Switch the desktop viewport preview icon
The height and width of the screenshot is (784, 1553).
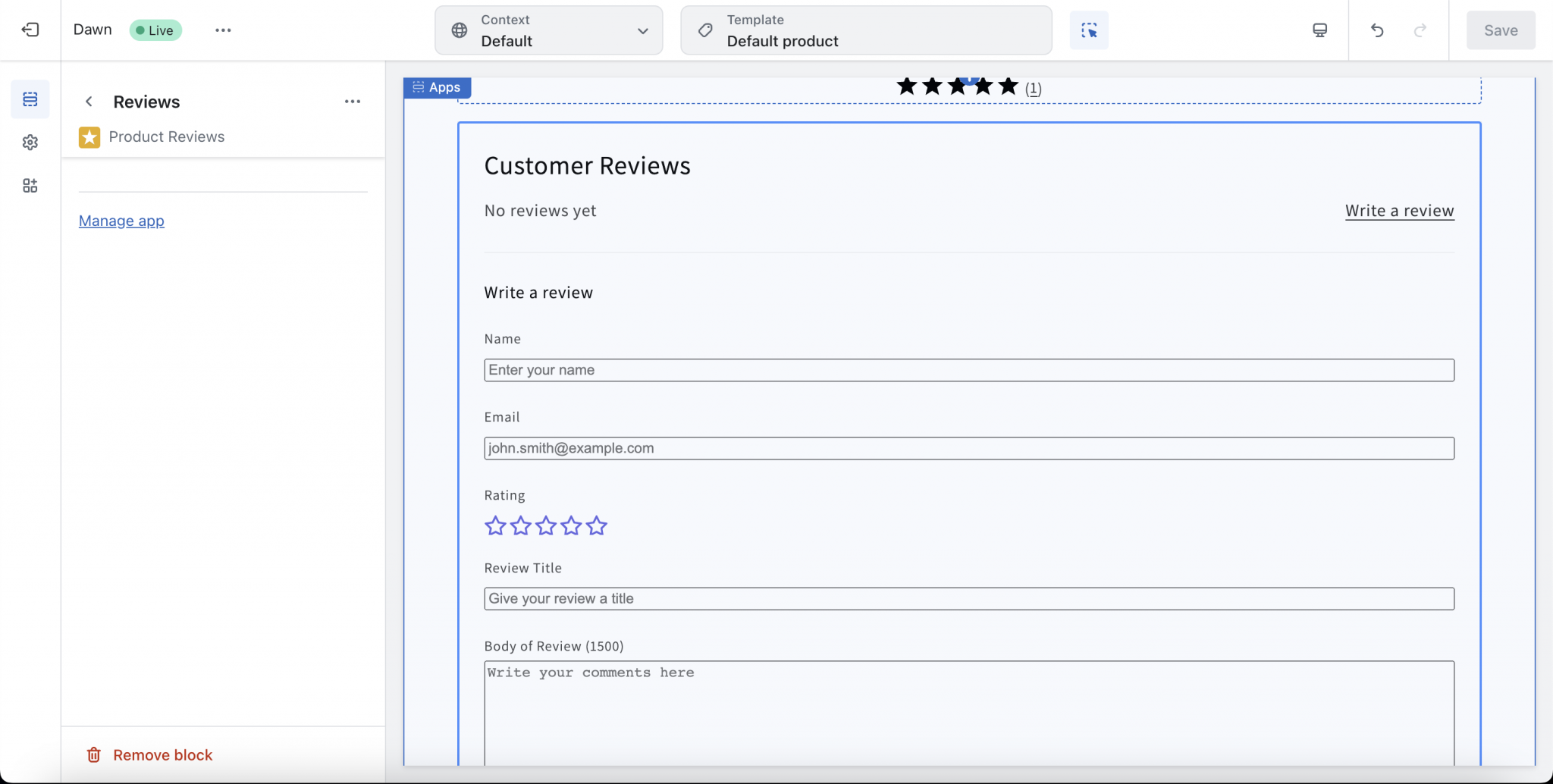pyautogui.click(x=1319, y=30)
